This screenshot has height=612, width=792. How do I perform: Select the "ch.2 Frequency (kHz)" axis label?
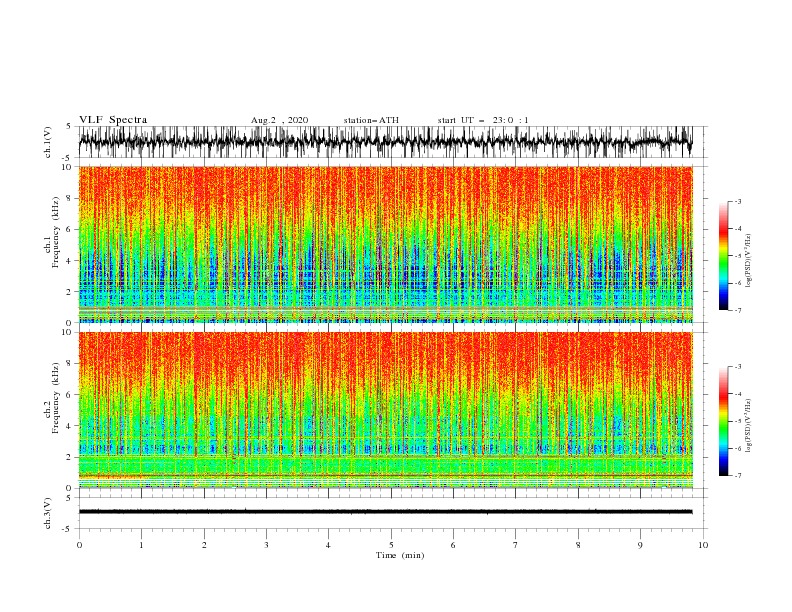click(52, 398)
